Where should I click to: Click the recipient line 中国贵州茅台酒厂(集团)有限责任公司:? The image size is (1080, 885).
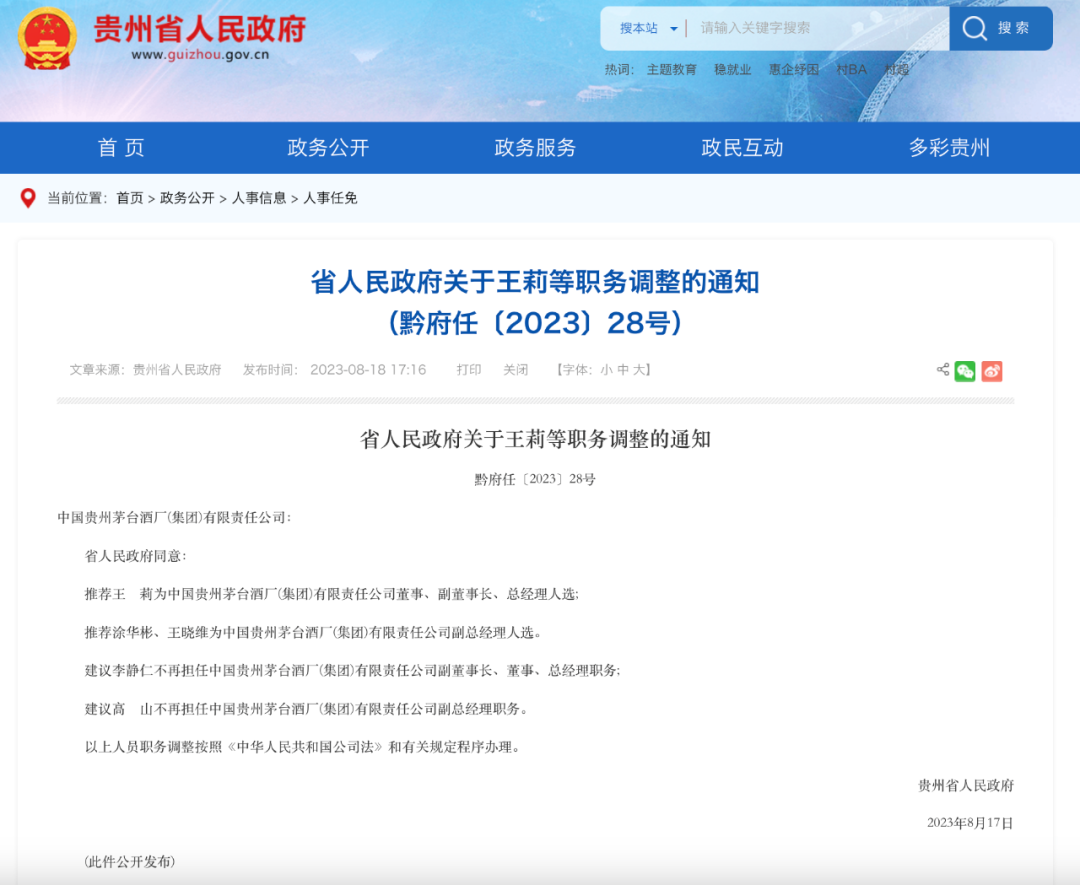pyautogui.click(x=174, y=517)
